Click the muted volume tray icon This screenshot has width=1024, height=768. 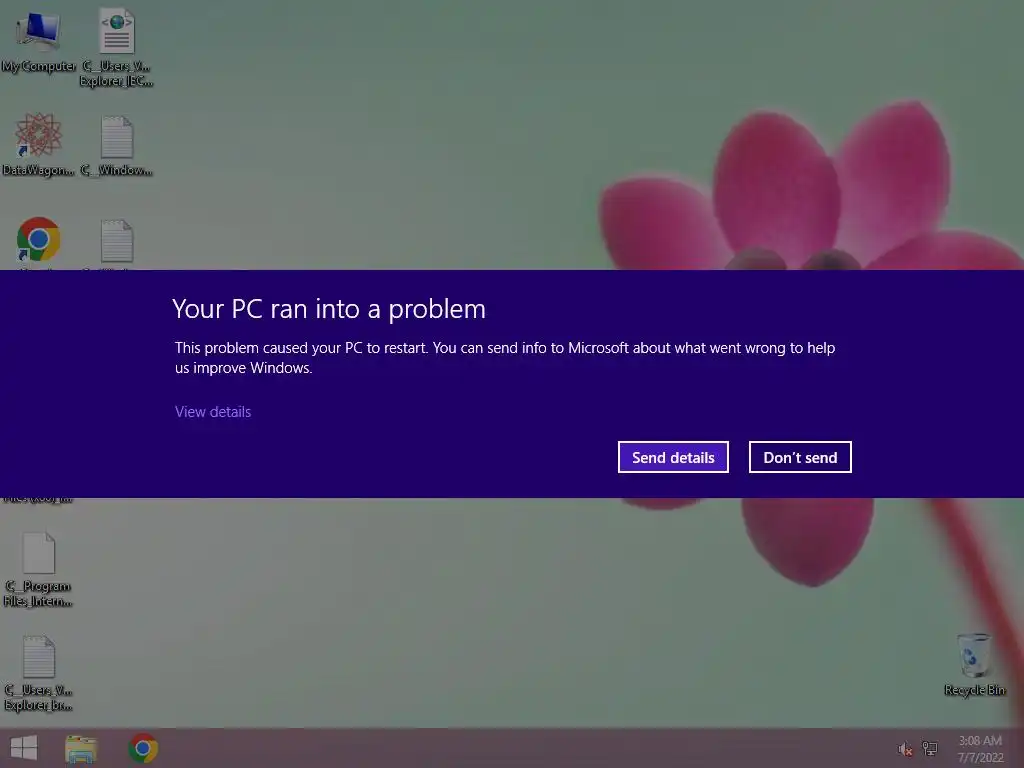(x=905, y=749)
